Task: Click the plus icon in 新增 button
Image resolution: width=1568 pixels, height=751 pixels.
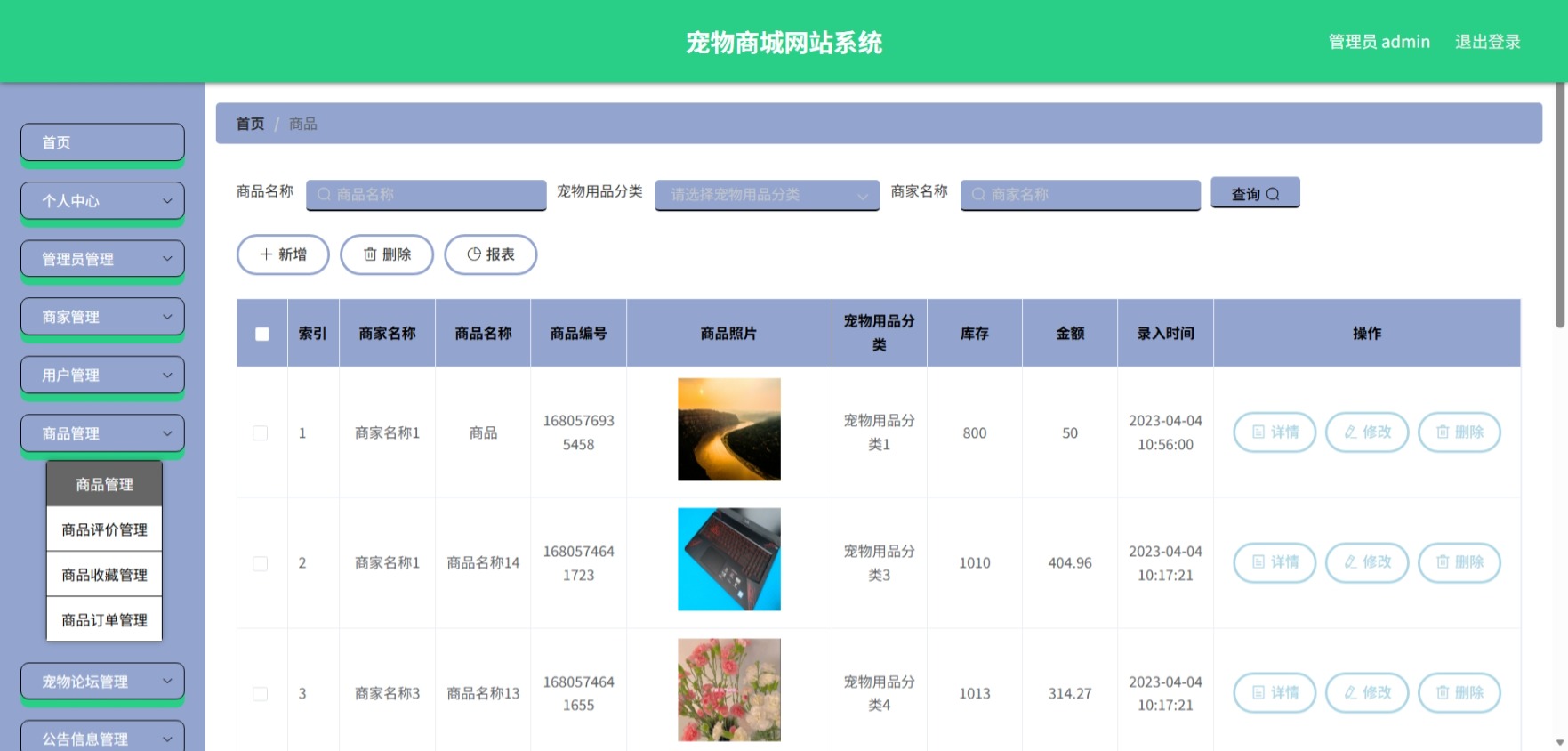Action: (x=266, y=254)
